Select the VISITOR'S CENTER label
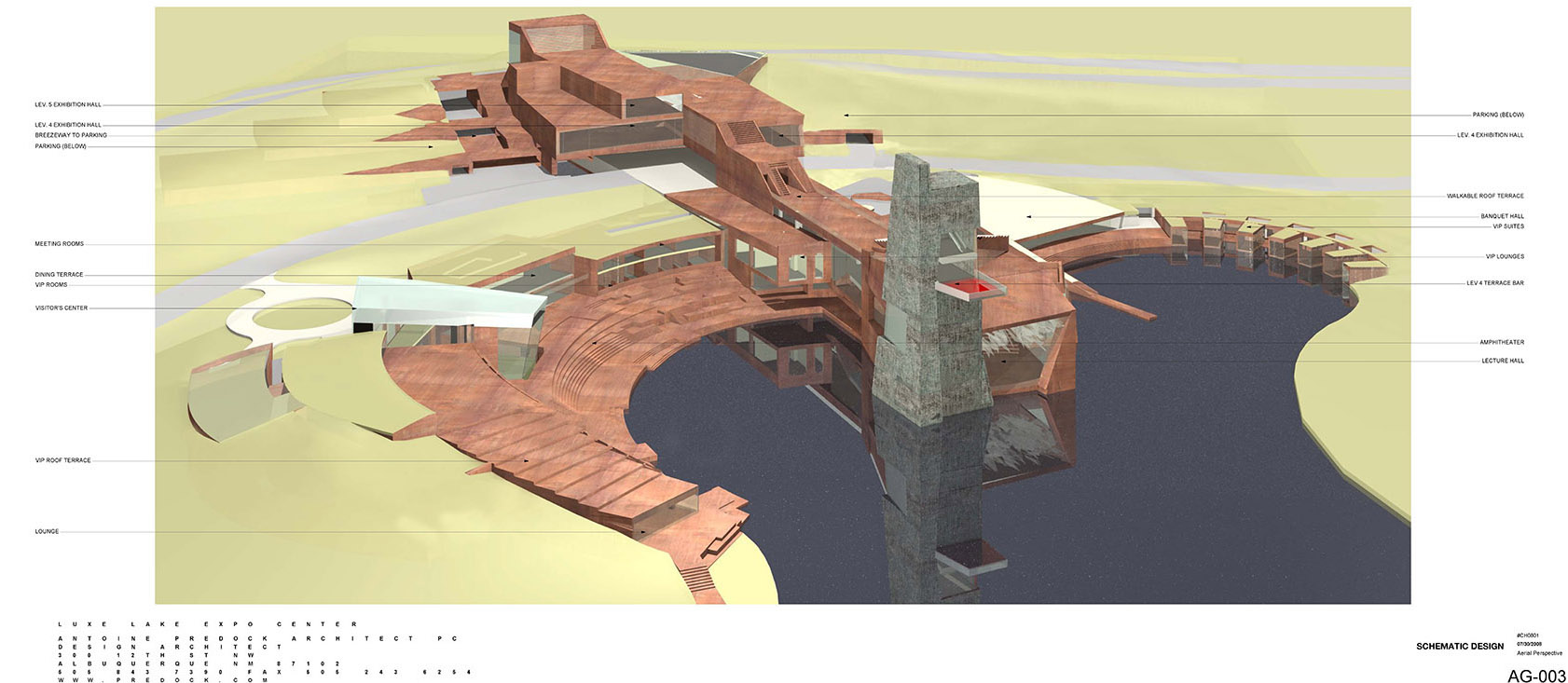 62,308
